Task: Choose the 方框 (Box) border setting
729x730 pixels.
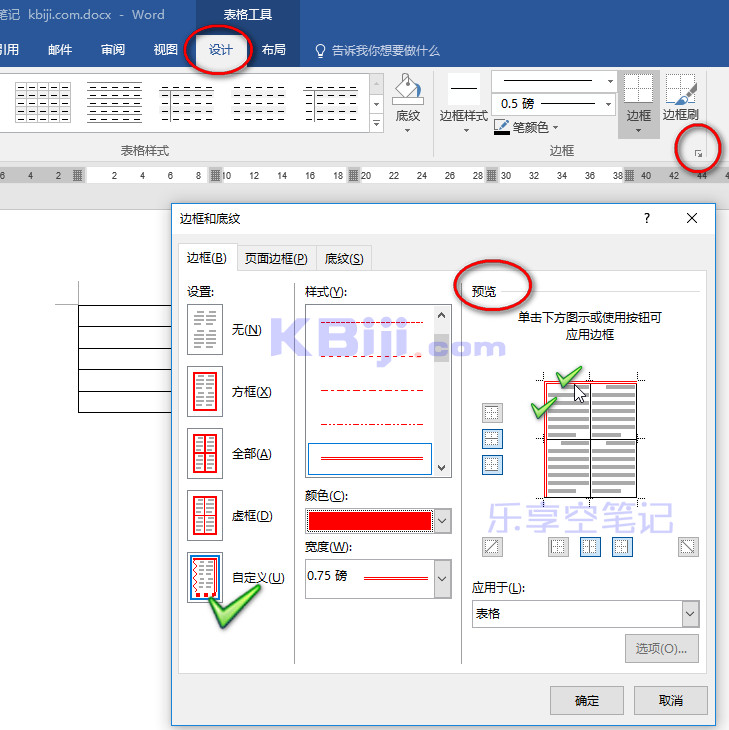Action: (x=205, y=392)
